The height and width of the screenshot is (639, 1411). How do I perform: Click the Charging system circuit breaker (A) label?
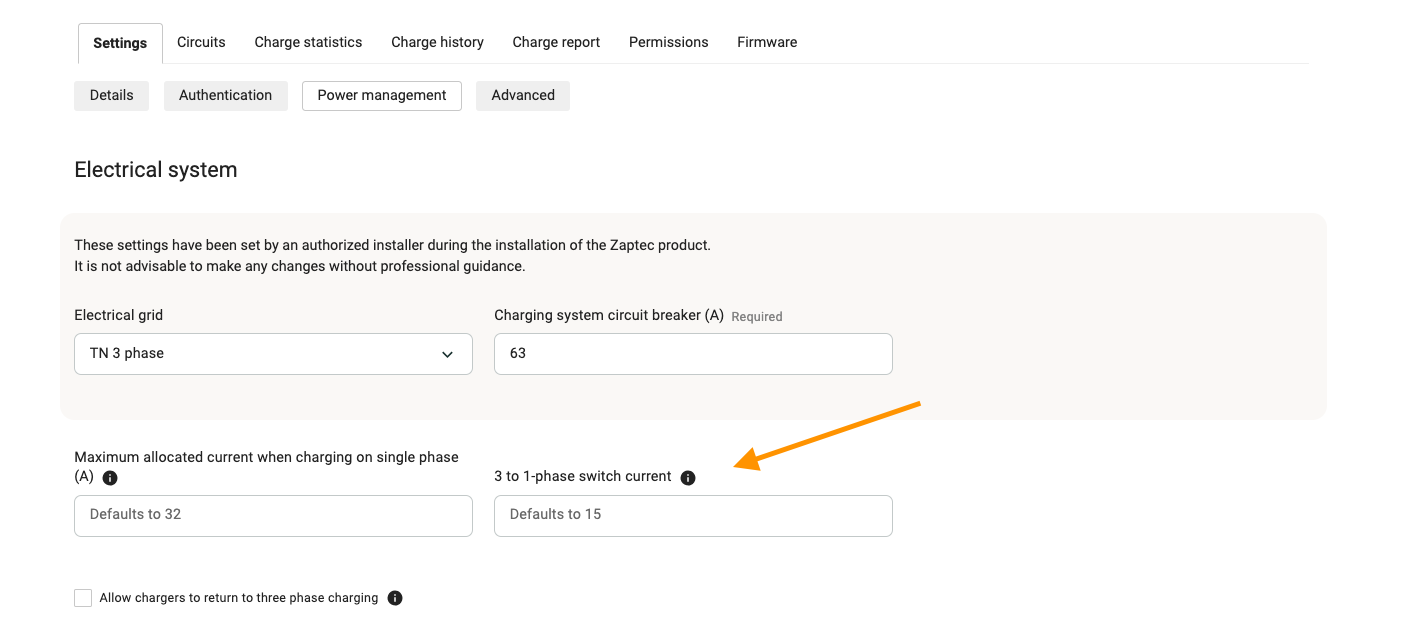point(609,315)
